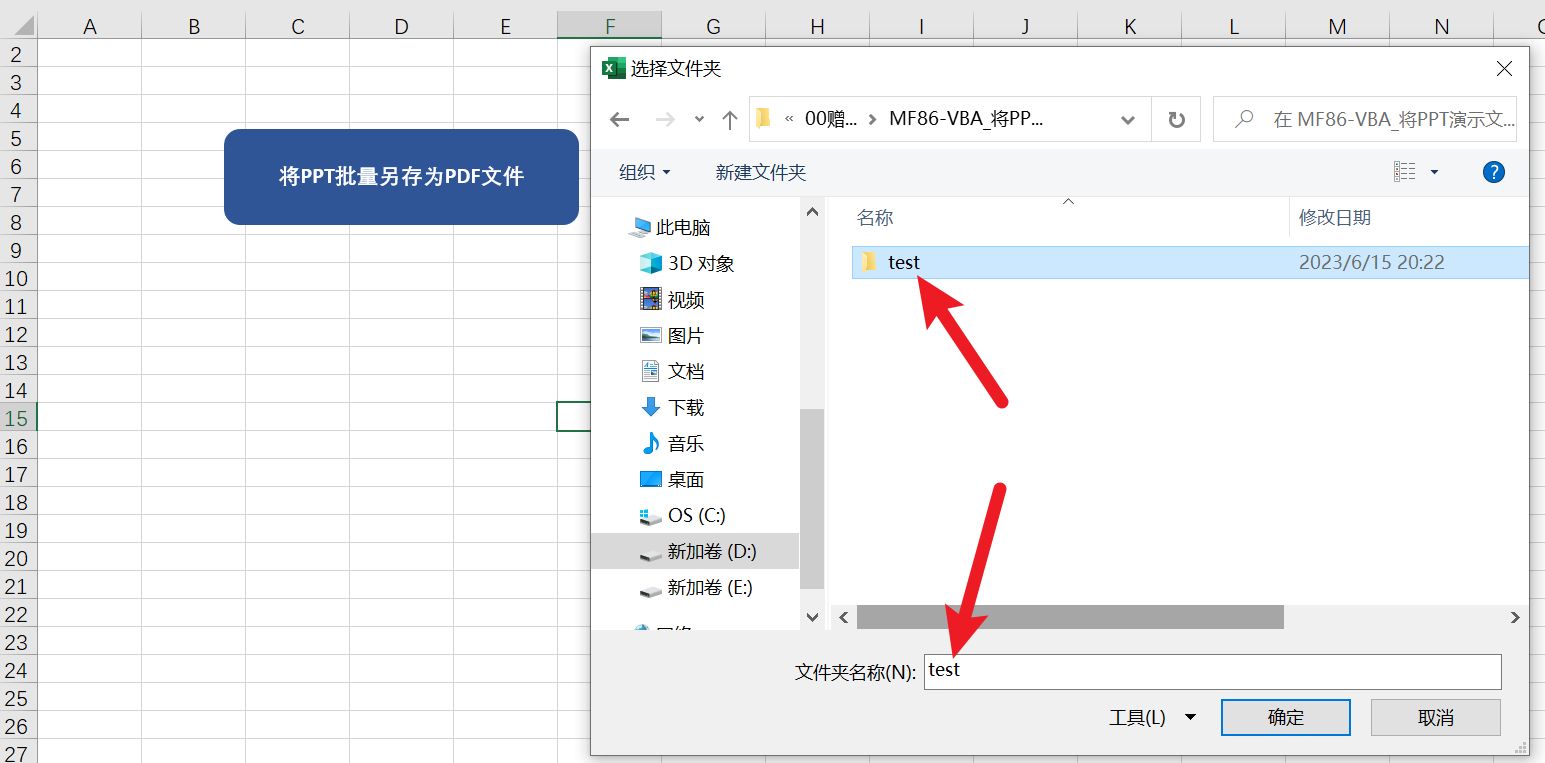This screenshot has width=1545, height=763.
Task: Click the Excel icon in dialog title
Action: [613, 68]
